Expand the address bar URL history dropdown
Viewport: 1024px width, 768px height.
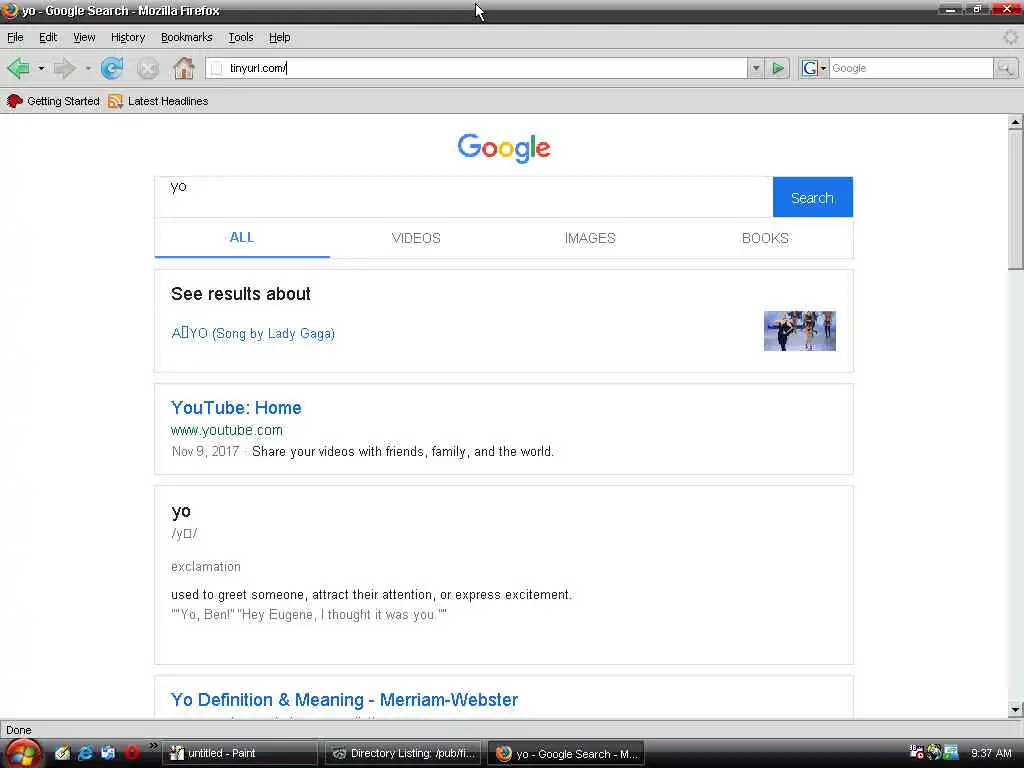tap(756, 68)
